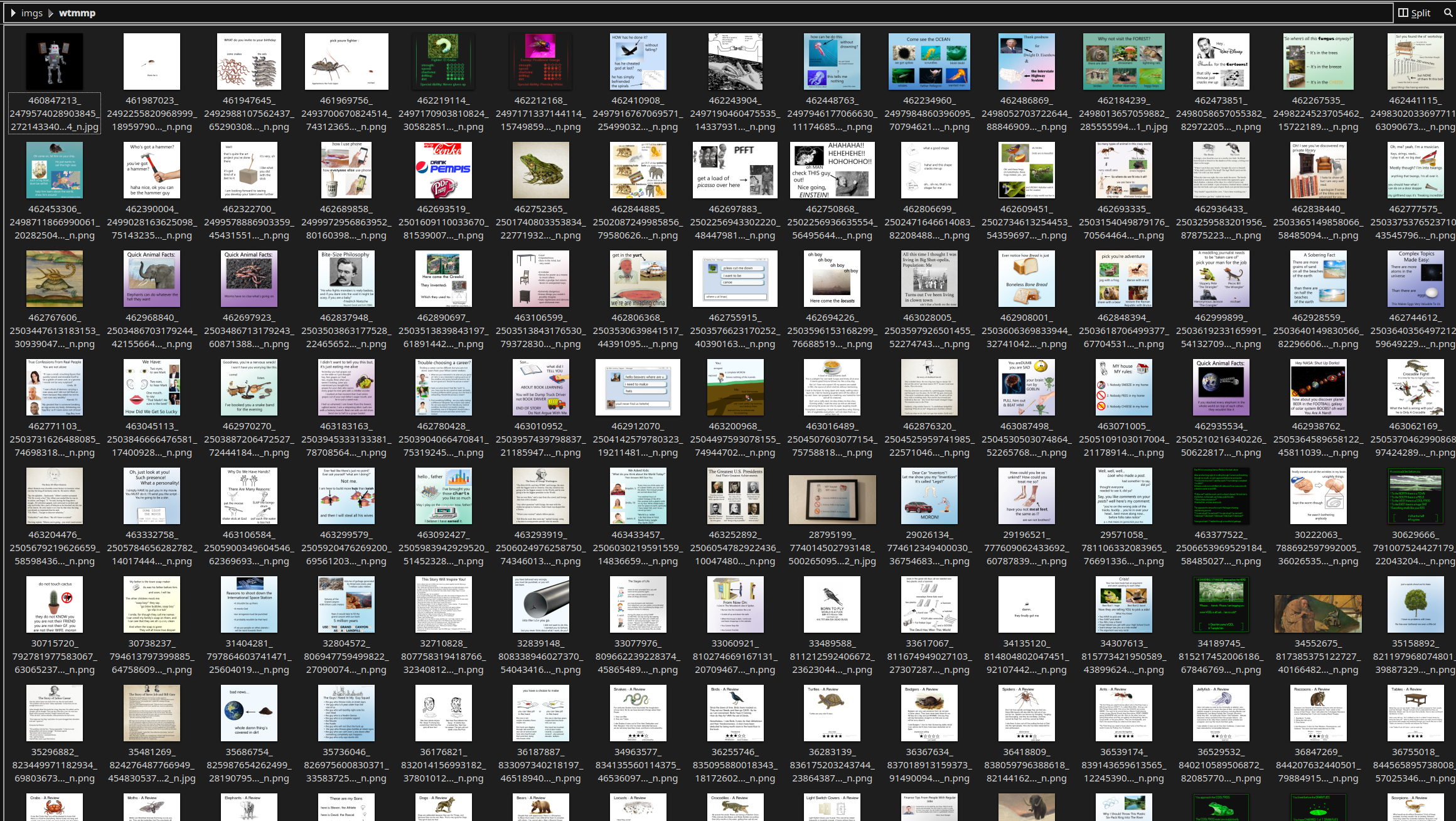Click the search magnifier icon
Screen dimensions: 1456x821
pos(1448,13)
